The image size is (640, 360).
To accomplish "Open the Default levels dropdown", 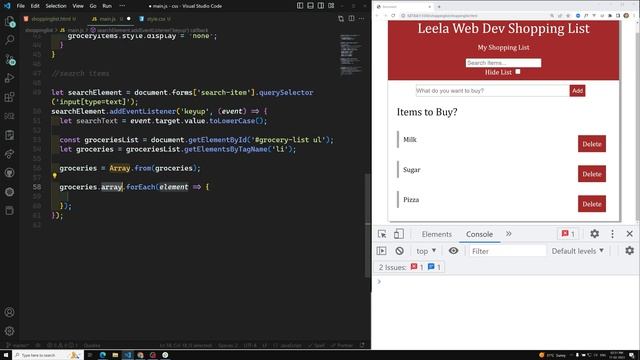I will click(x=578, y=251).
